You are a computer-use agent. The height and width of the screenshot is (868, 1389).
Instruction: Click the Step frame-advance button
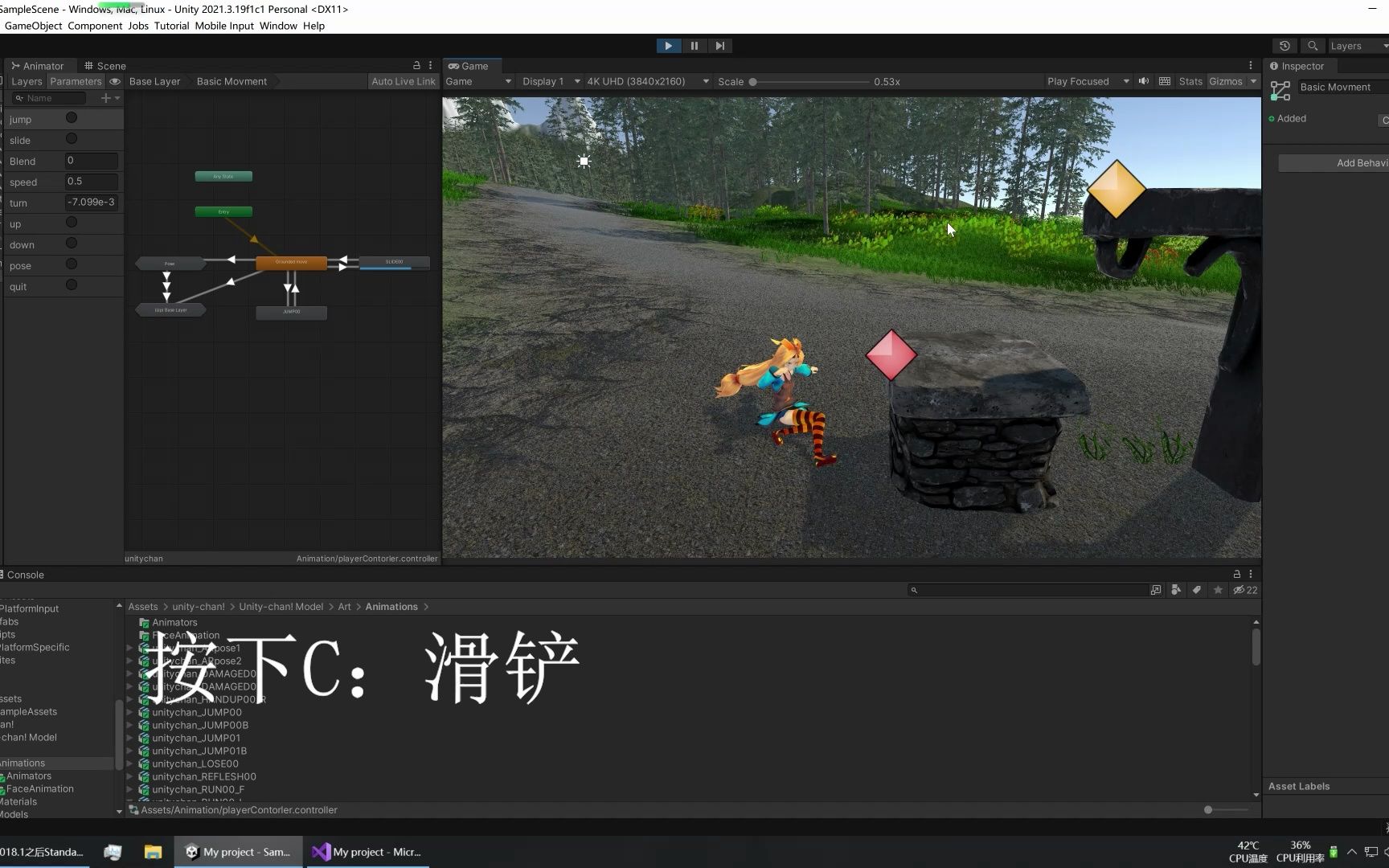click(719, 46)
